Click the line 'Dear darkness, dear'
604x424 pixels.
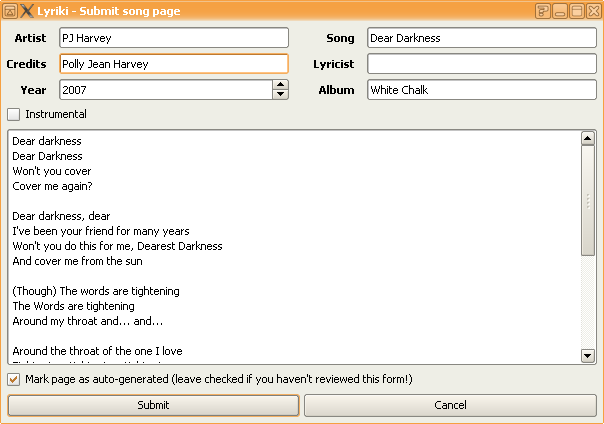61,216
